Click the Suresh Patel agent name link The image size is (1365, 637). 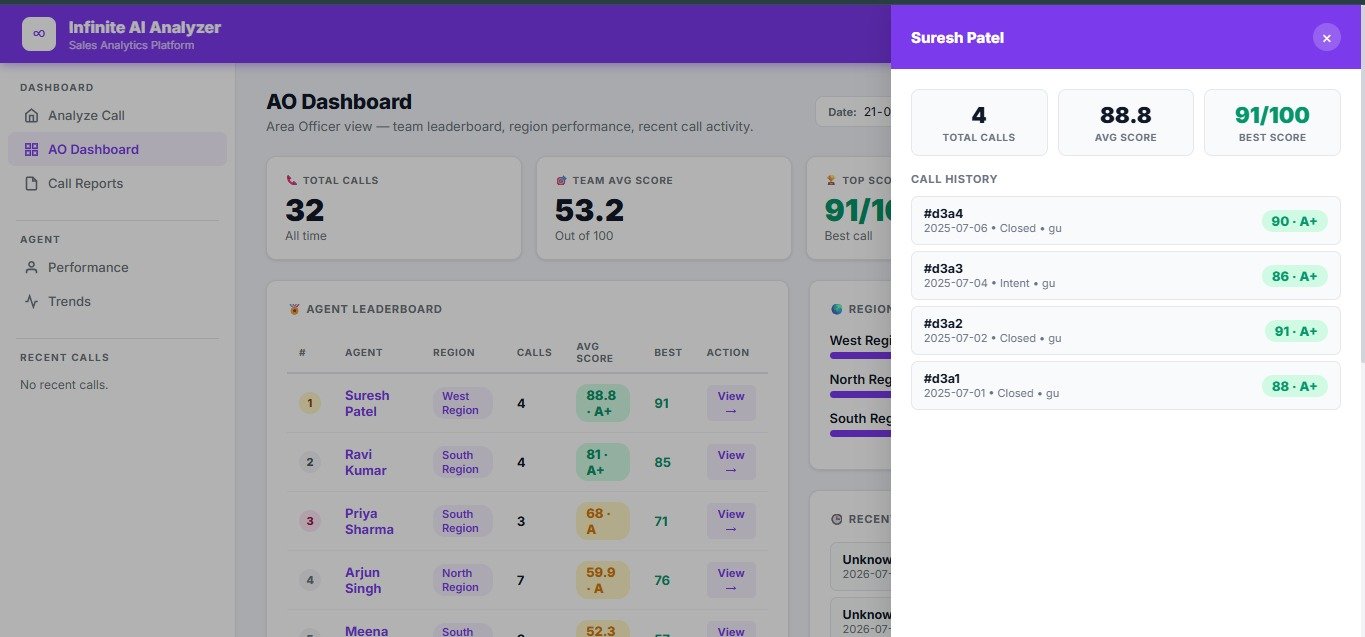tap(367, 403)
